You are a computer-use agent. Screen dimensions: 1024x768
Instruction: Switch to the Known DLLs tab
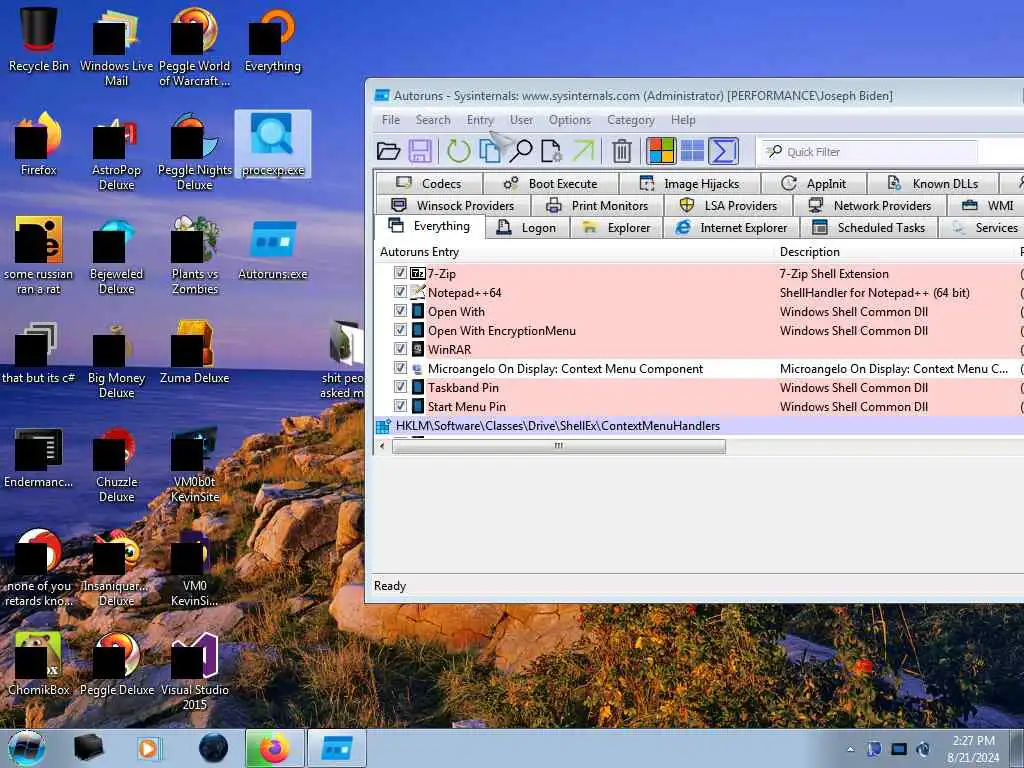(x=933, y=184)
